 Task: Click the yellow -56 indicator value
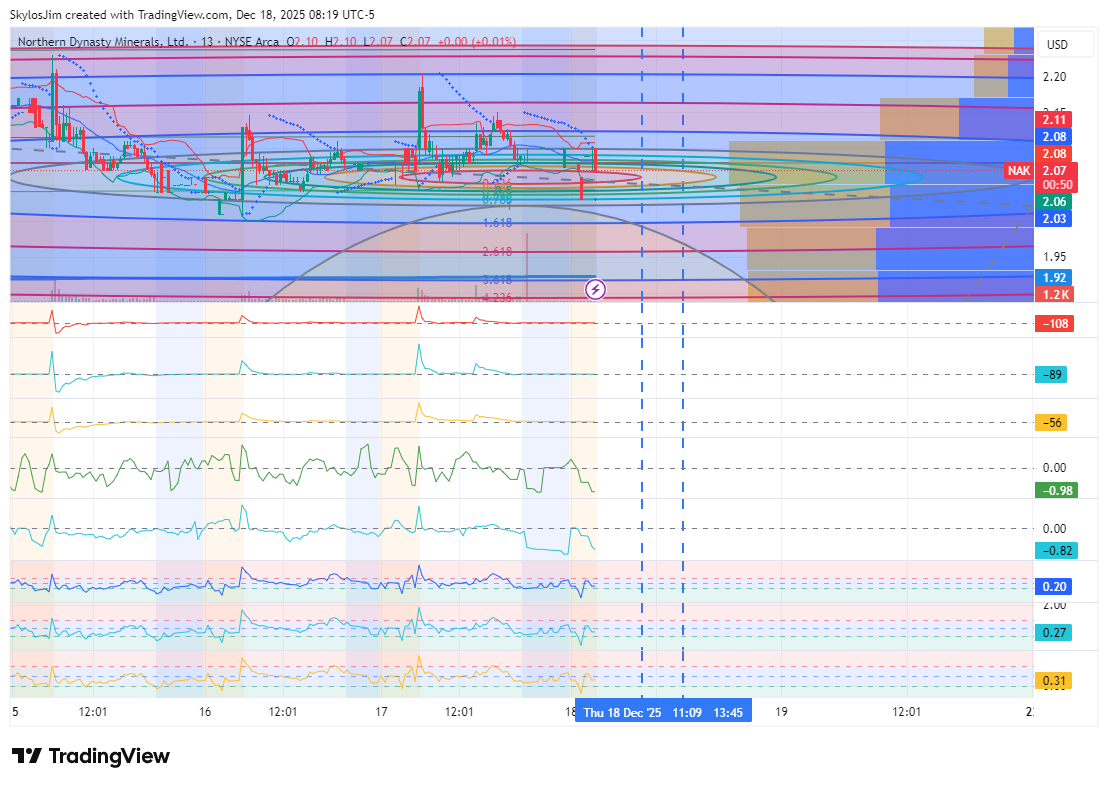[x=1053, y=423]
